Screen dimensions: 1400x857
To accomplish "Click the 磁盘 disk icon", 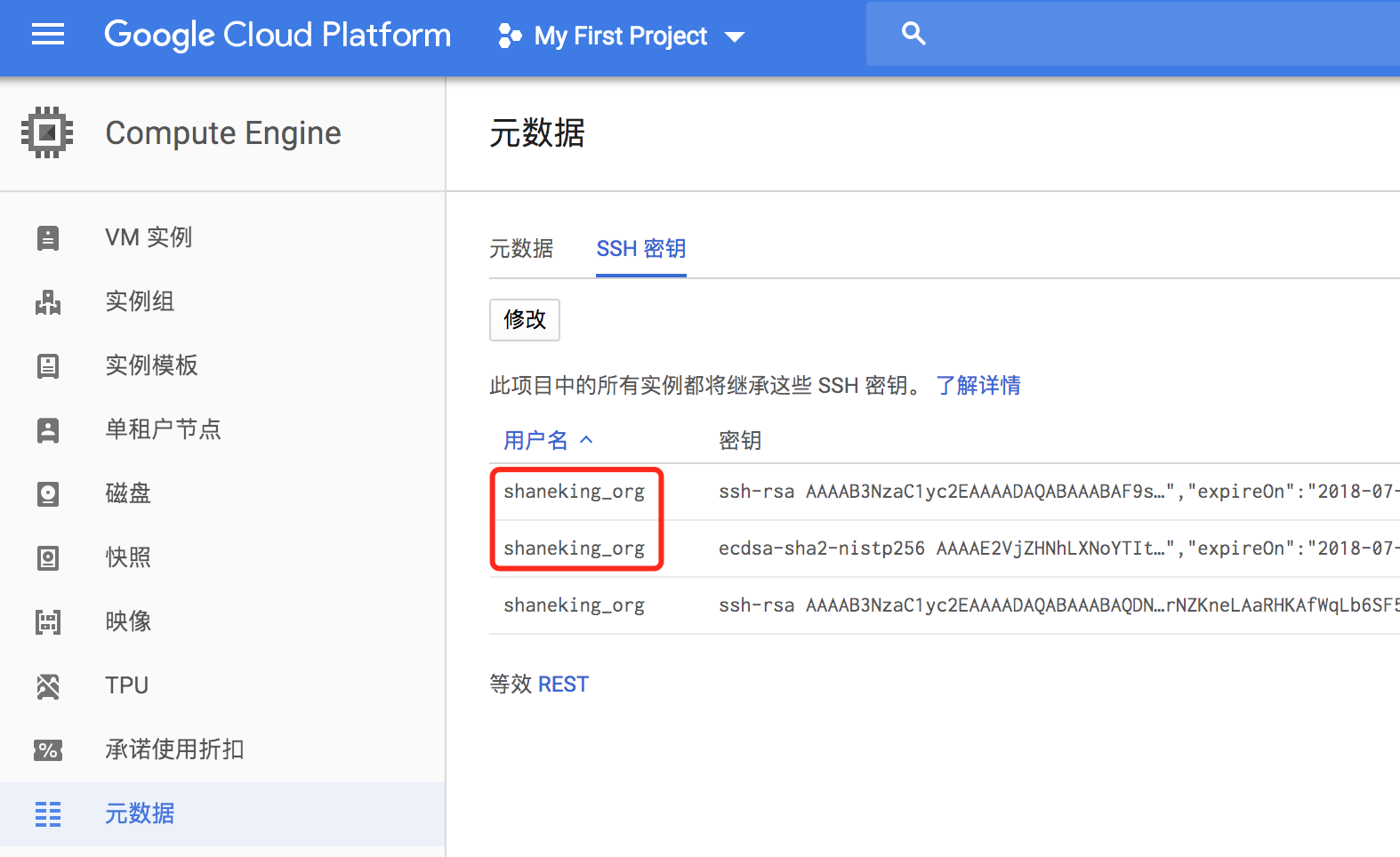I will coord(48,494).
